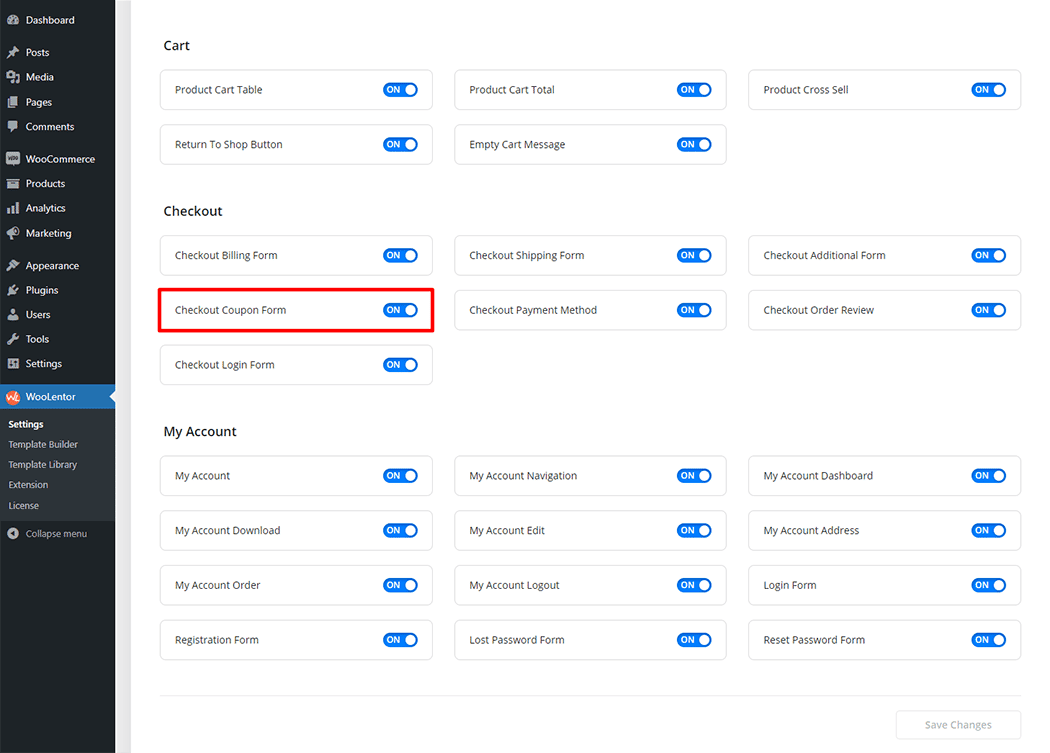
Task: Click the Plugins plug icon
Action: coord(13,290)
